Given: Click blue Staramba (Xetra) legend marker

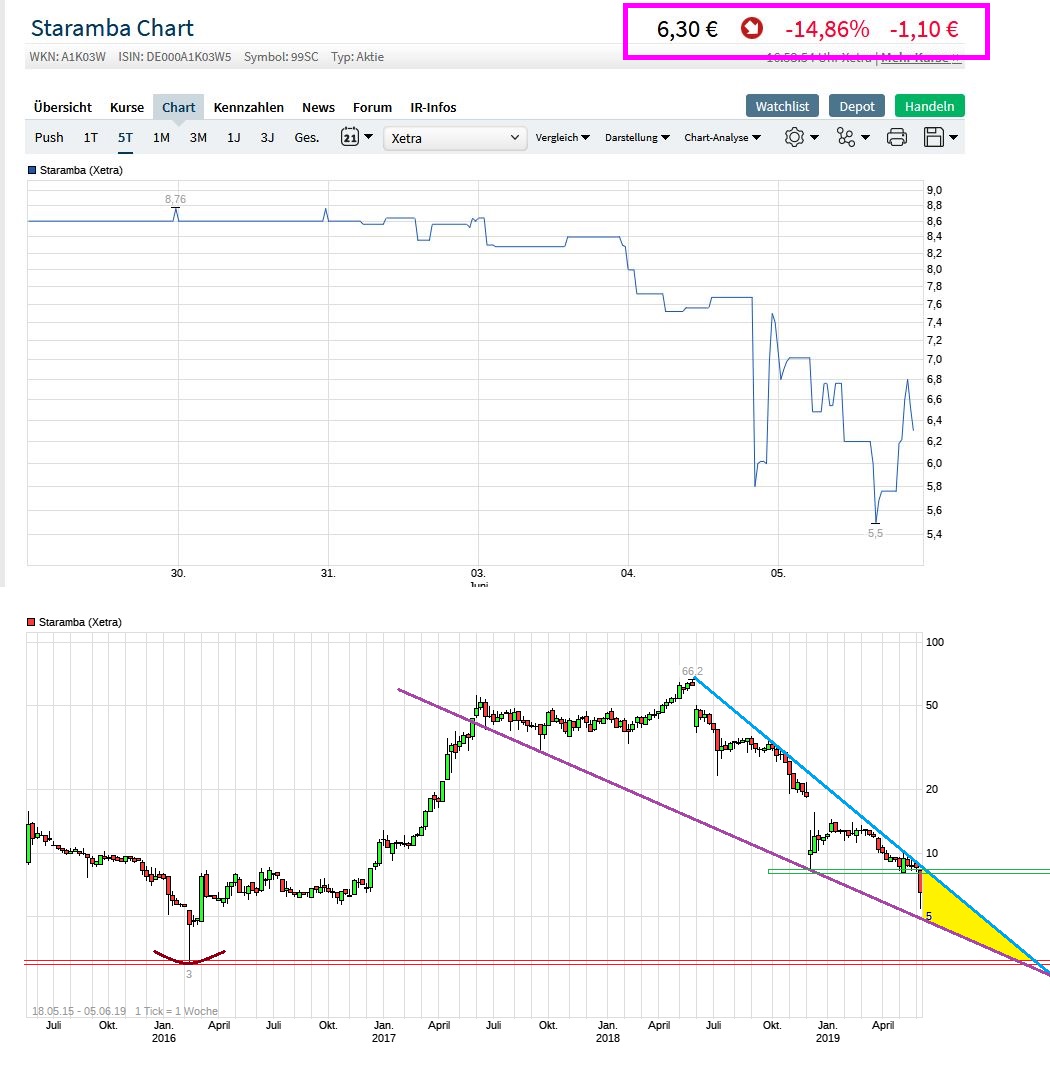Looking at the screenshot, I should (x=33, y=170).
